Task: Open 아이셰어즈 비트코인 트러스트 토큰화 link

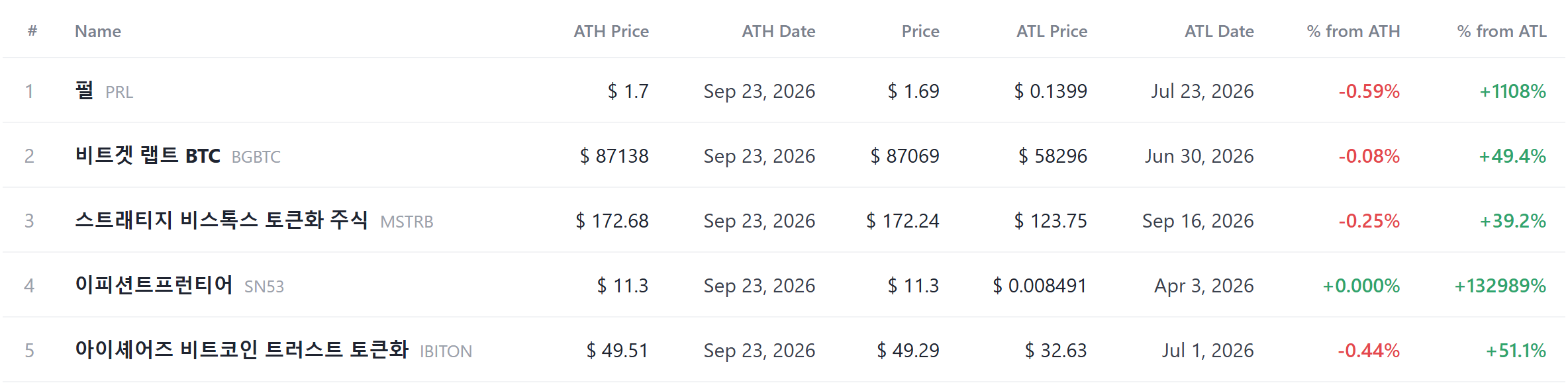Action: pyautogui.click(x=242, y=349)
